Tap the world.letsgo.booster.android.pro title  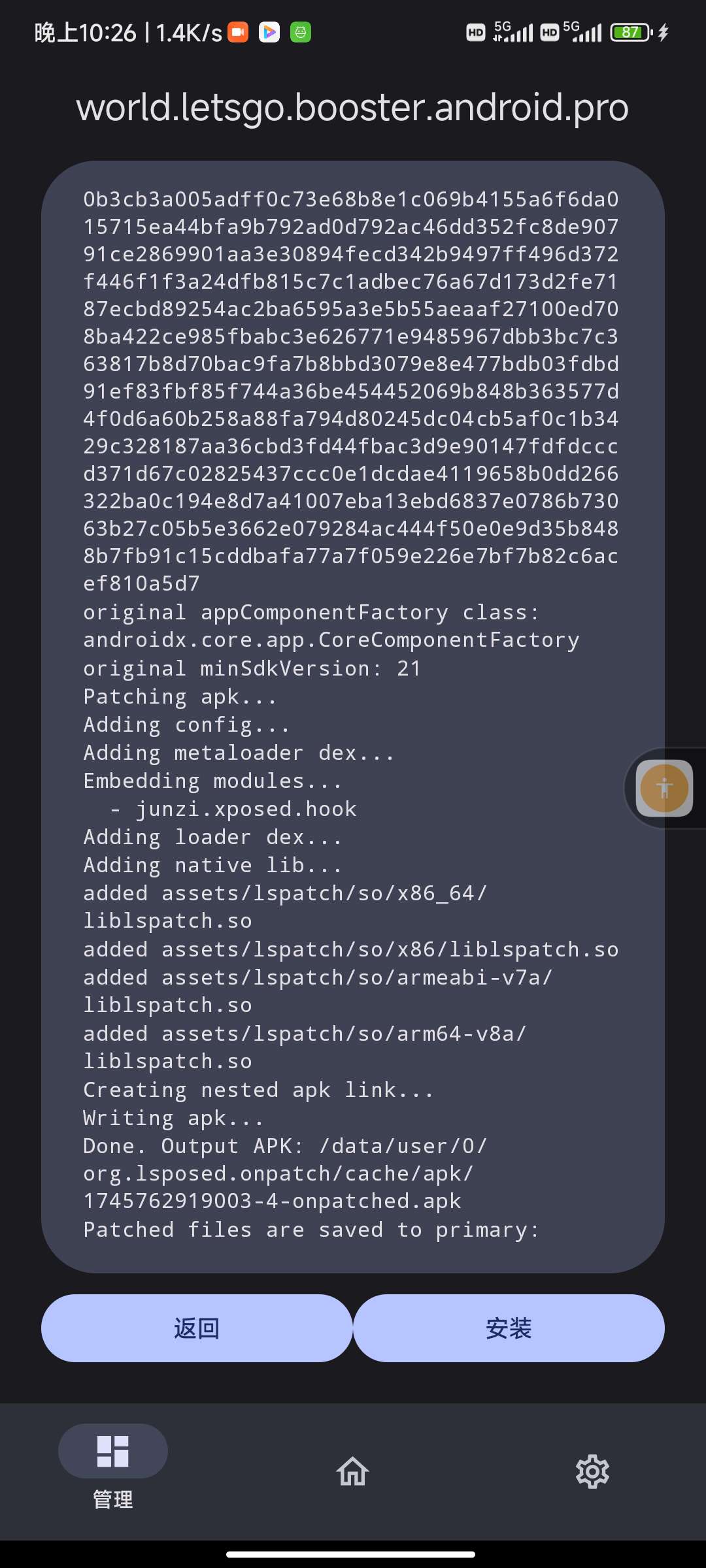(352, 107)
